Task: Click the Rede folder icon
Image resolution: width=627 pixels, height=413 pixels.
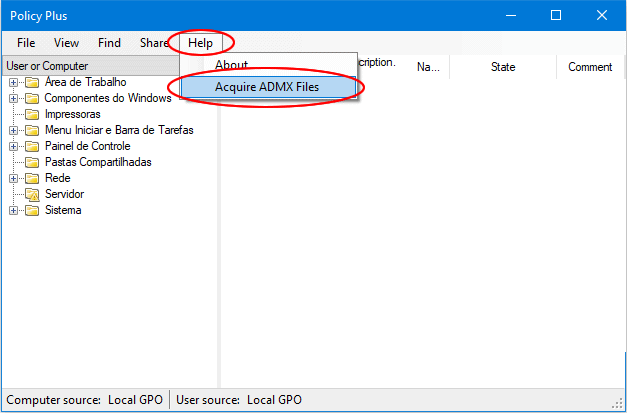Action: point(32,178)
